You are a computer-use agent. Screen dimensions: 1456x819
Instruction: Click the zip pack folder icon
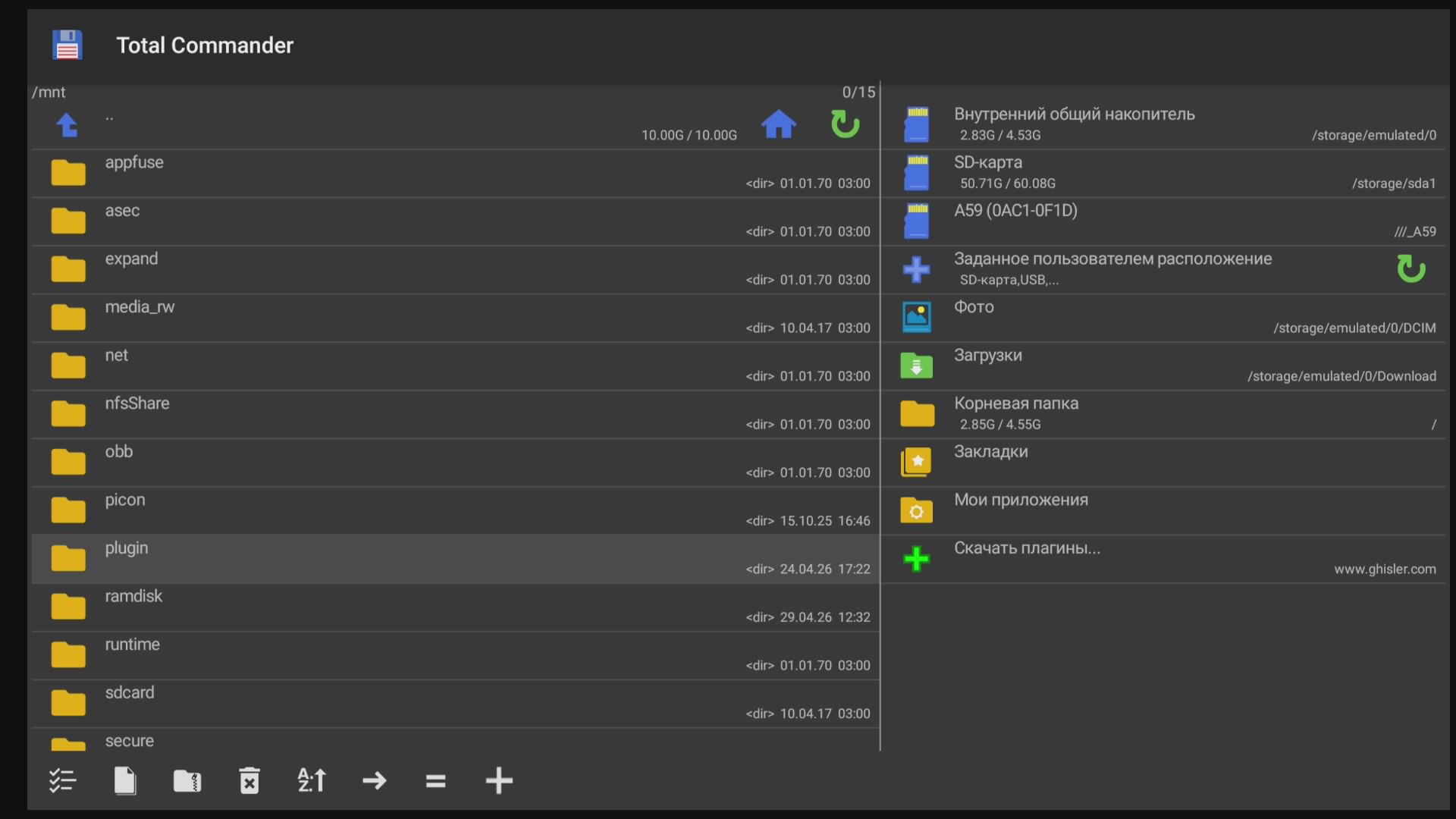tap(187, 780)
